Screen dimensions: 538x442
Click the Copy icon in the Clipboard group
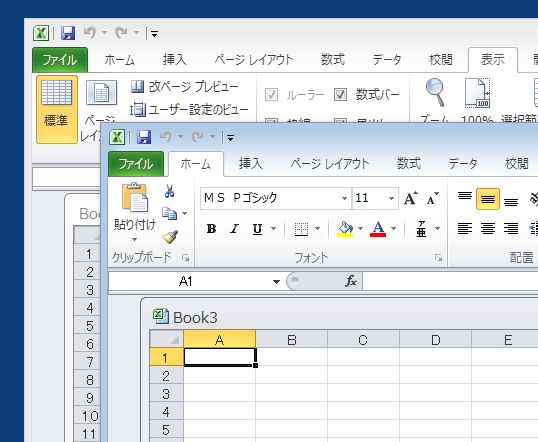[169, 213]
